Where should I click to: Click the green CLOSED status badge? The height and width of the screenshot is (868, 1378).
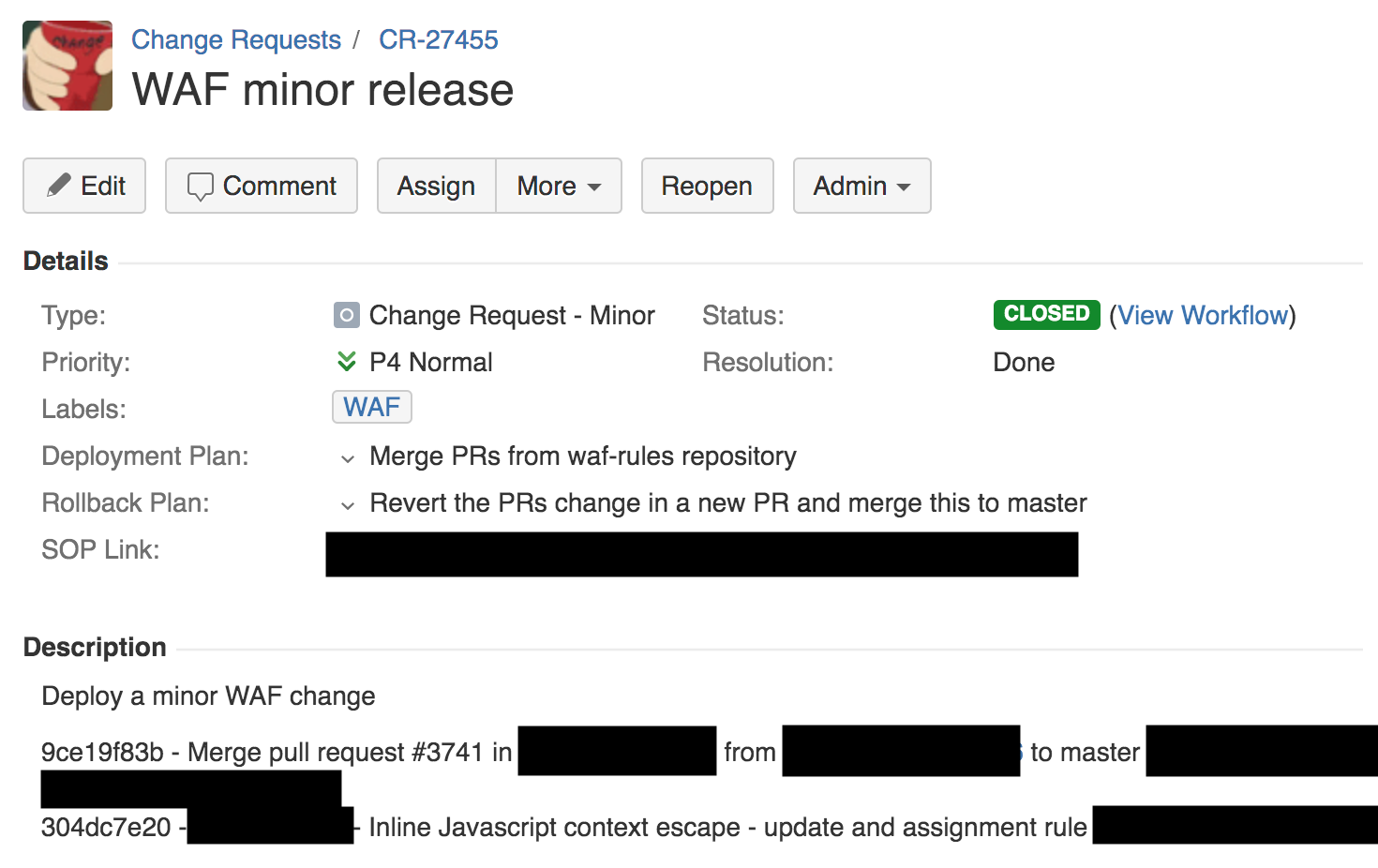[x=1046, y=314]
